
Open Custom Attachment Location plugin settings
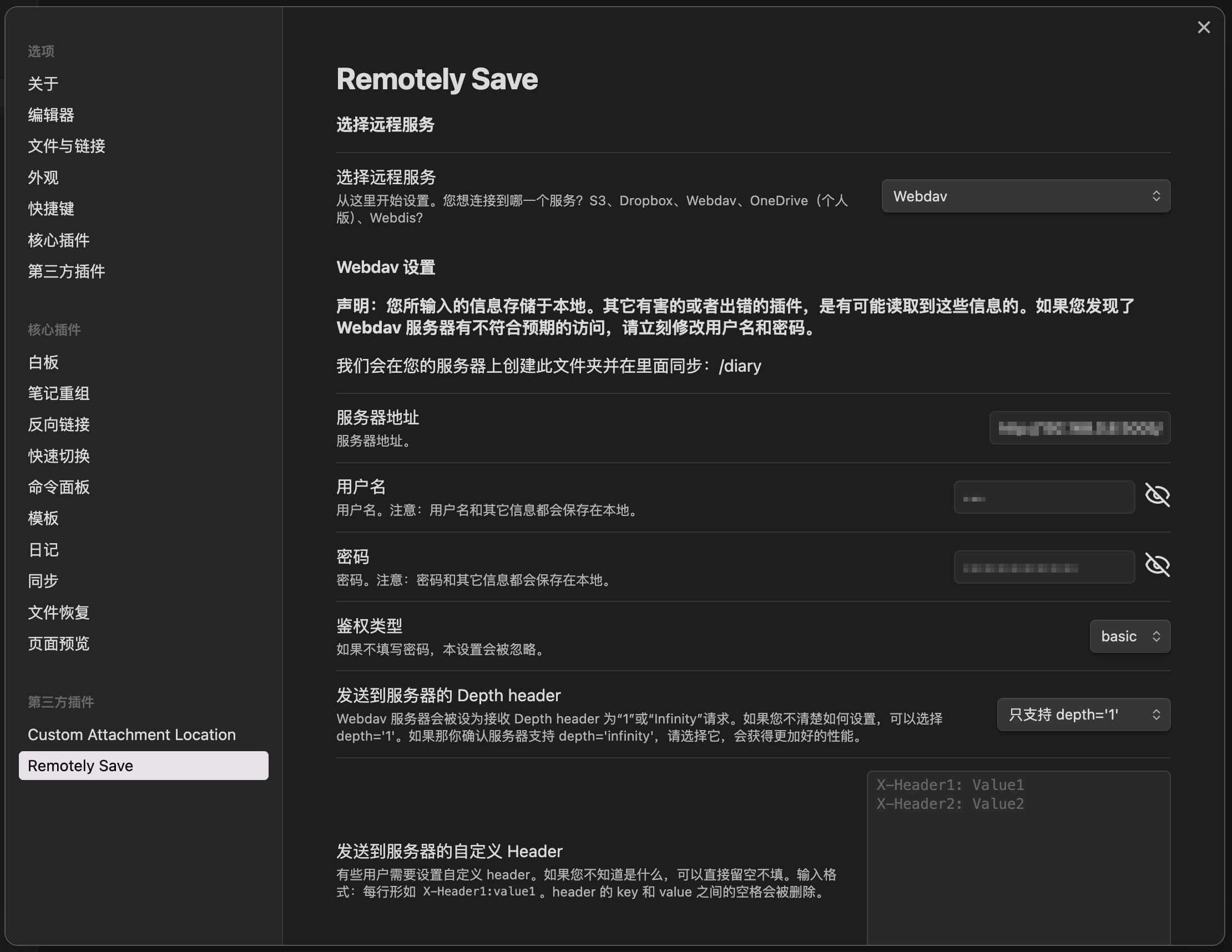pos(132,735)
